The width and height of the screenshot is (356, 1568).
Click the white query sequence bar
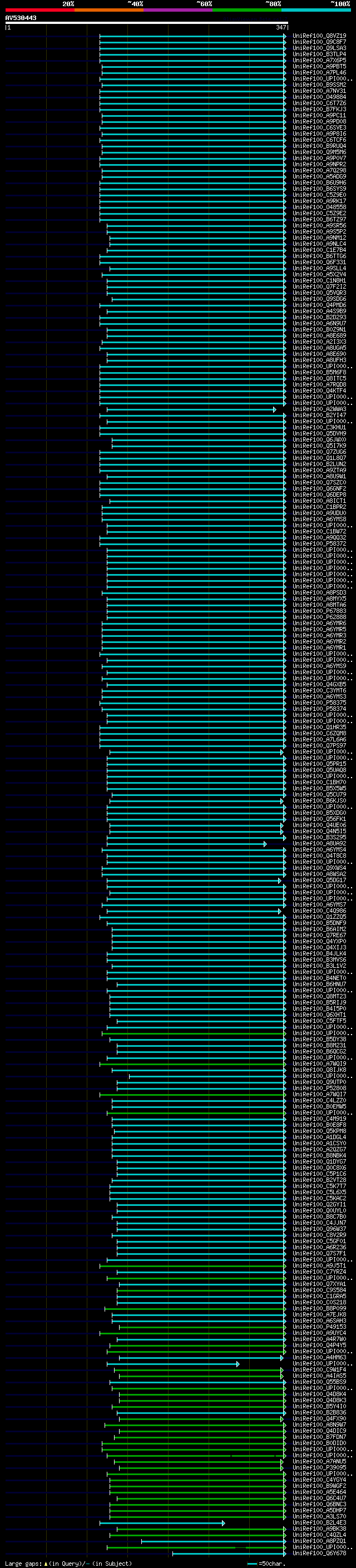[147, 23]
